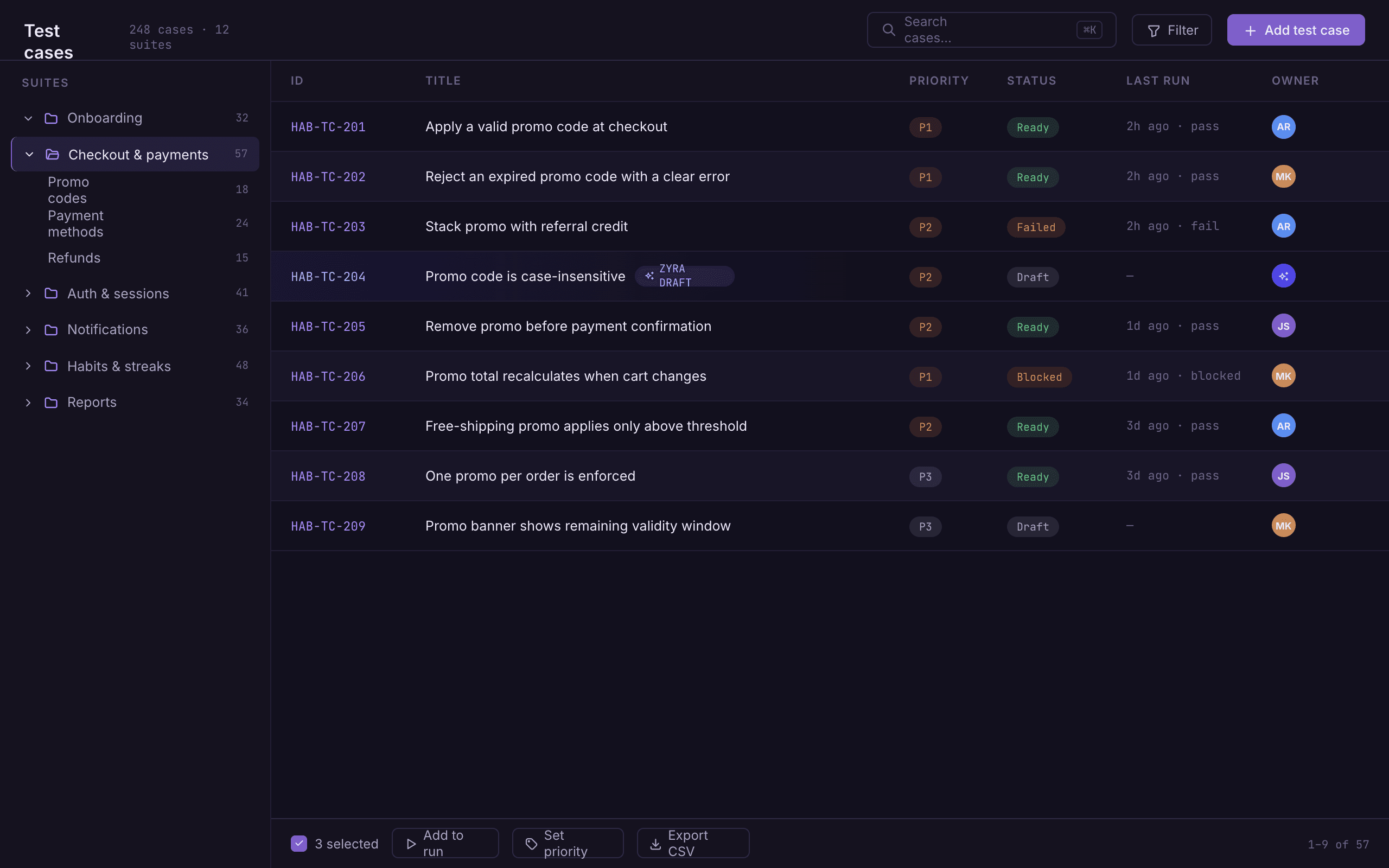
Task: Open the Filter button
Action: (x=1171, y=30)
